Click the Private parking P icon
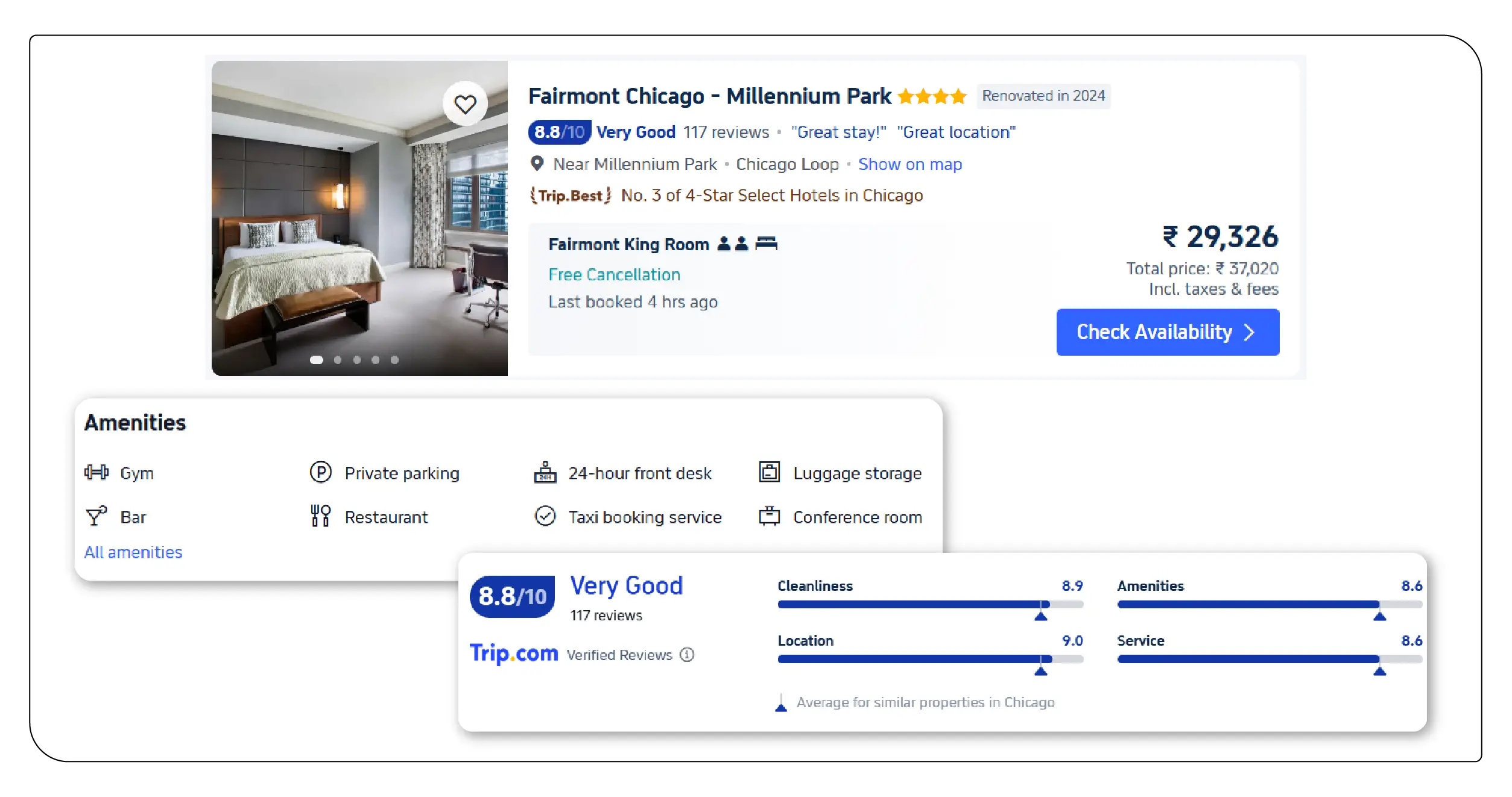The width and height of the screenshot is (1512, 797). [320, 472]
